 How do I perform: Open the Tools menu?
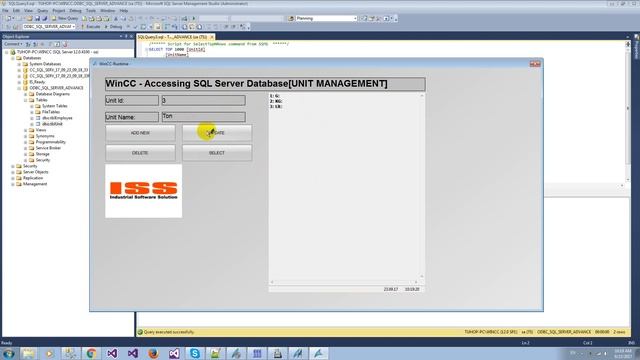coord(91,11)
